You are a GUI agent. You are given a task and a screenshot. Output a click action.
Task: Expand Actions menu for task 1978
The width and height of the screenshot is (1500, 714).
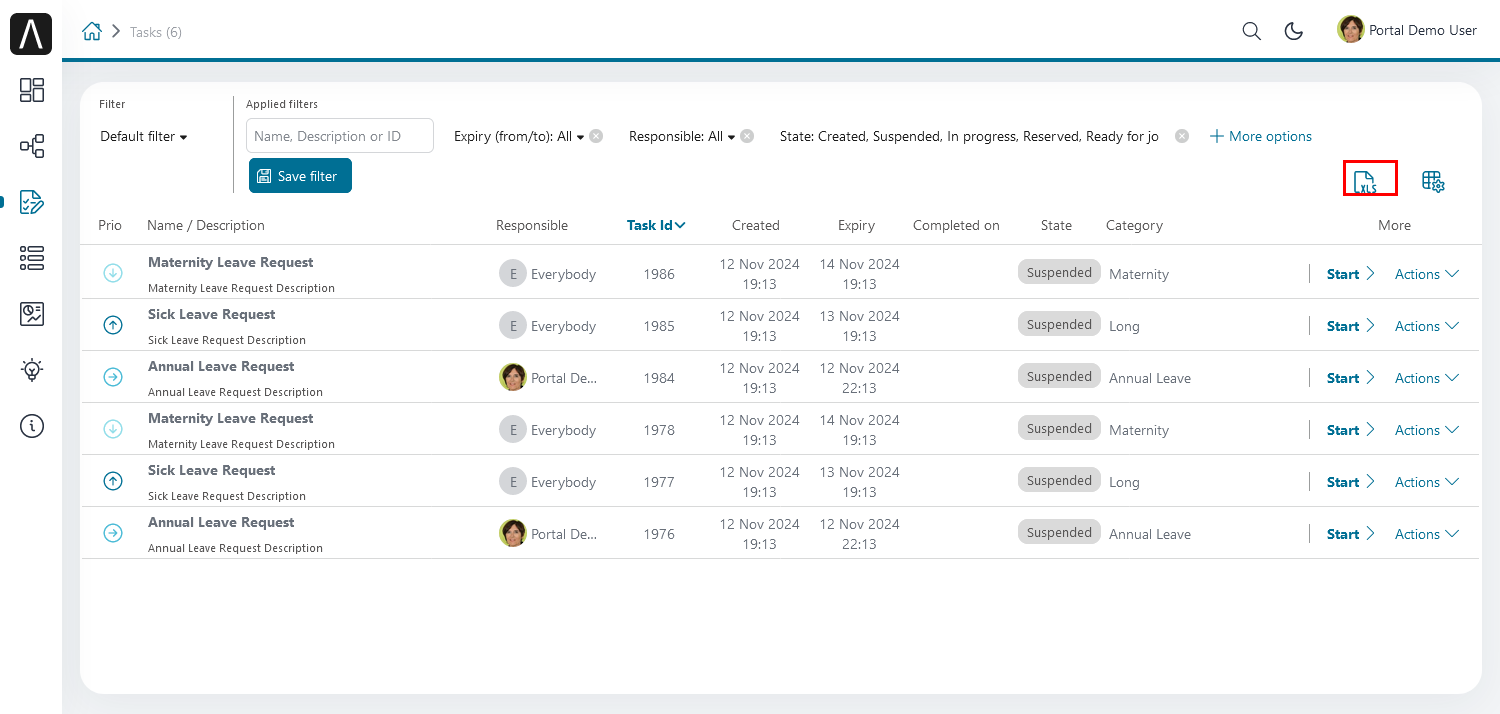point(1427,430)
